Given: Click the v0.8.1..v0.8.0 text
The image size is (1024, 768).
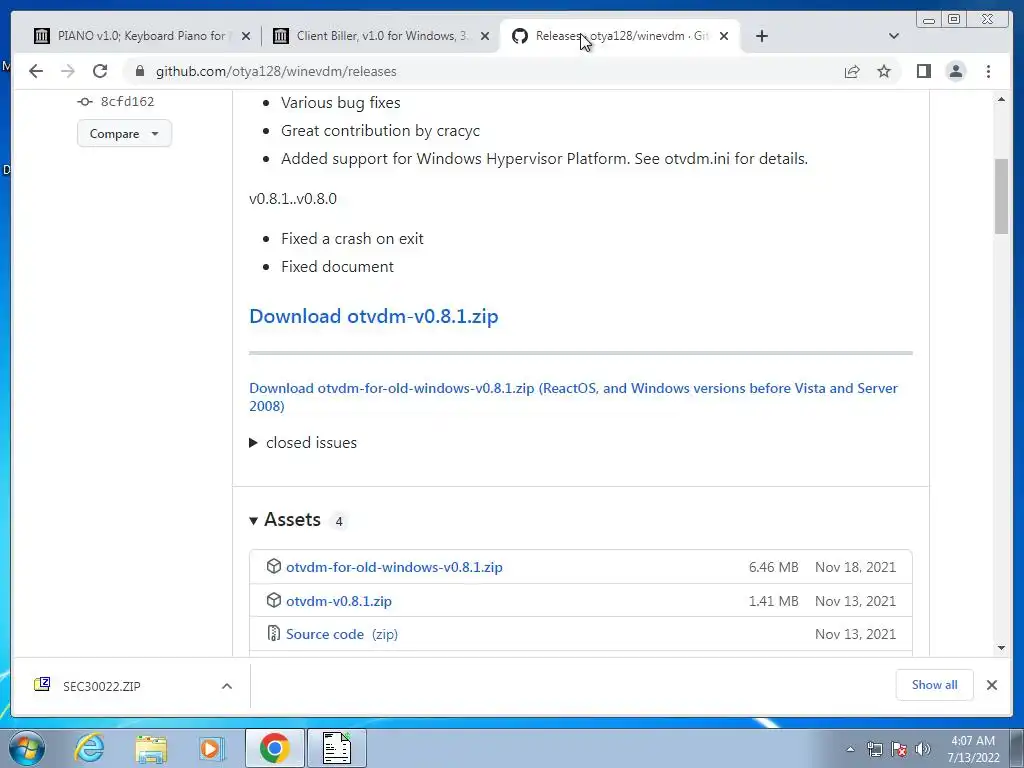Looking at the screenshot, I should [x=293, y=199].
